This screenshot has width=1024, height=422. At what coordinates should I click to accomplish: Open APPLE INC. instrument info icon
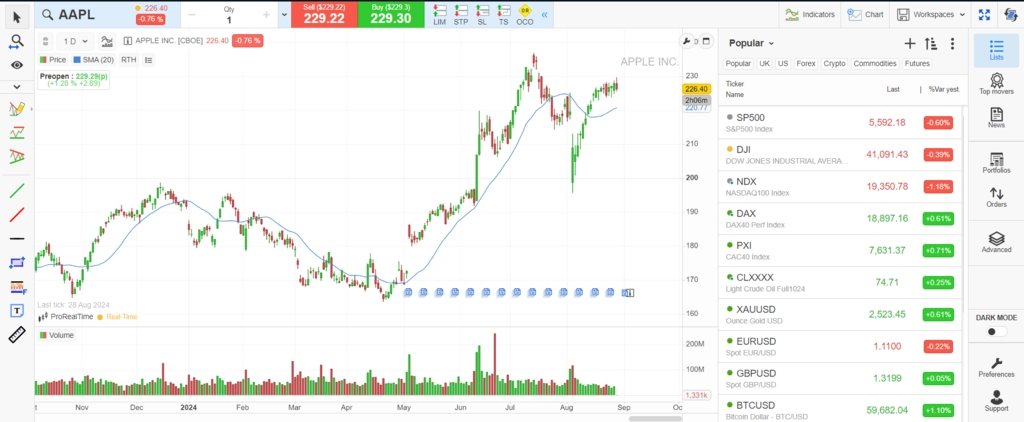pyautogui.click(x=128, y=41)
